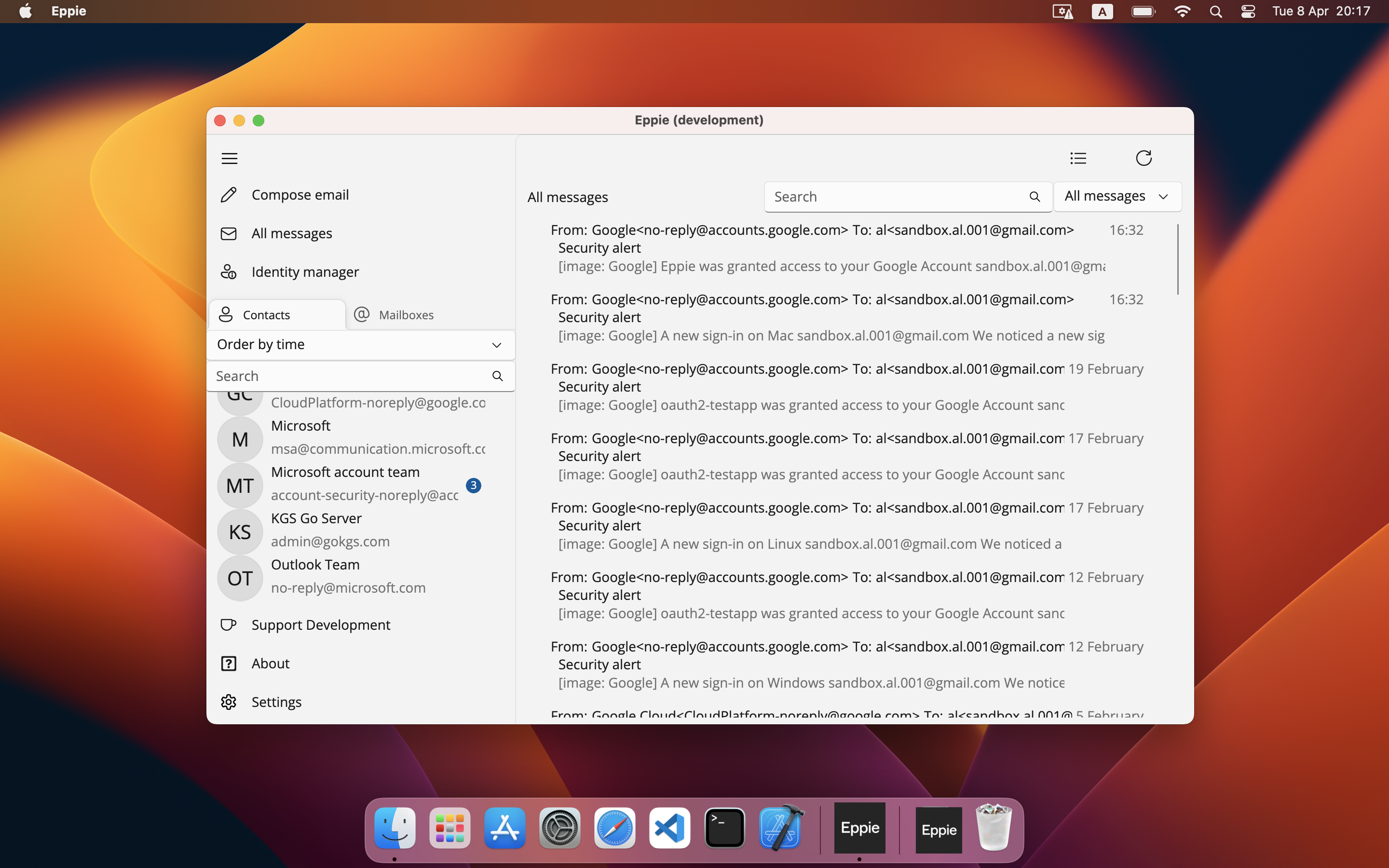Screen dimensions: 1389x868
Task: Open the About page
Action: click(270, 663)
